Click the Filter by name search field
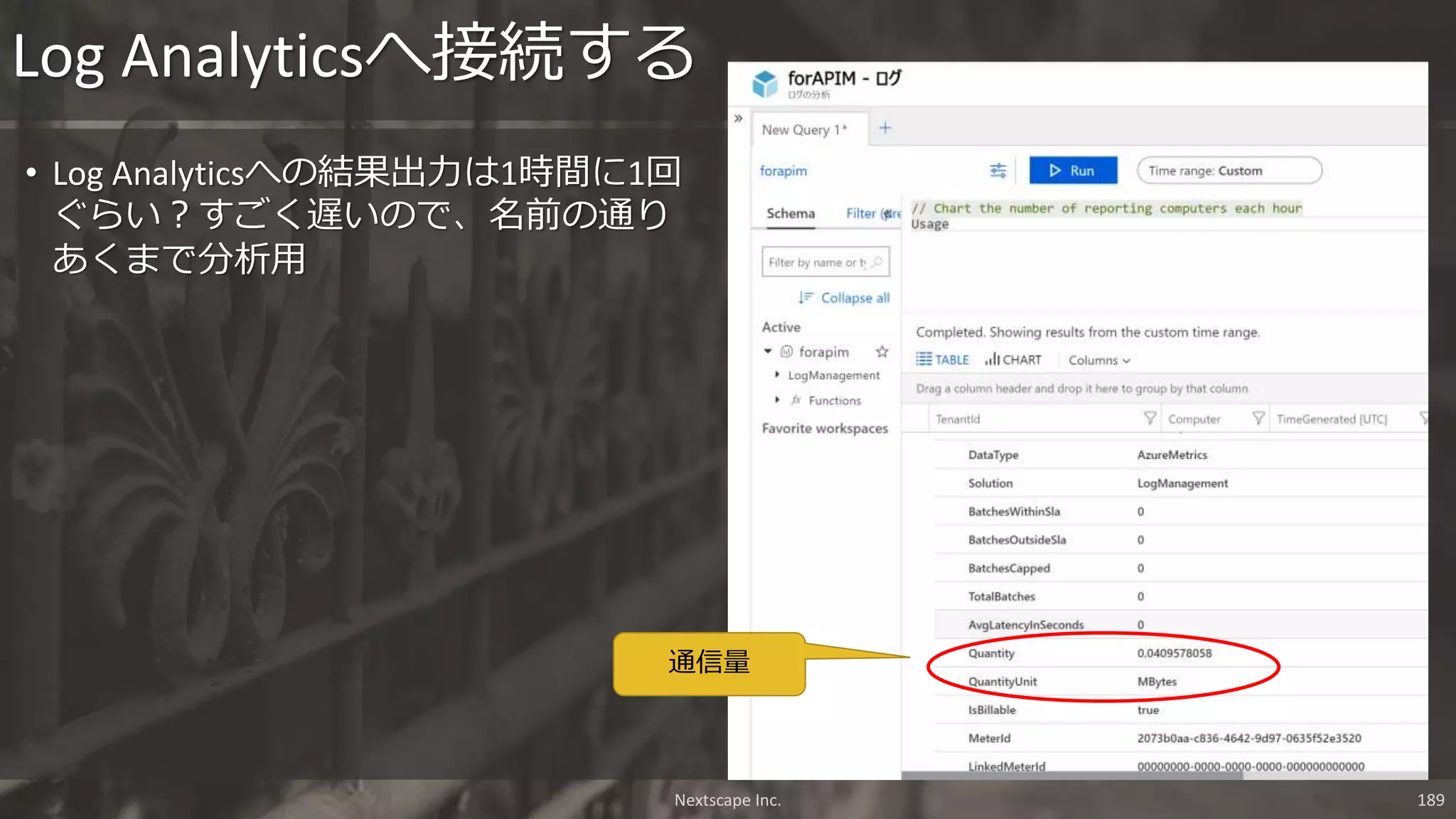This screenshot has height=819, width=1456. click(825, 262)
